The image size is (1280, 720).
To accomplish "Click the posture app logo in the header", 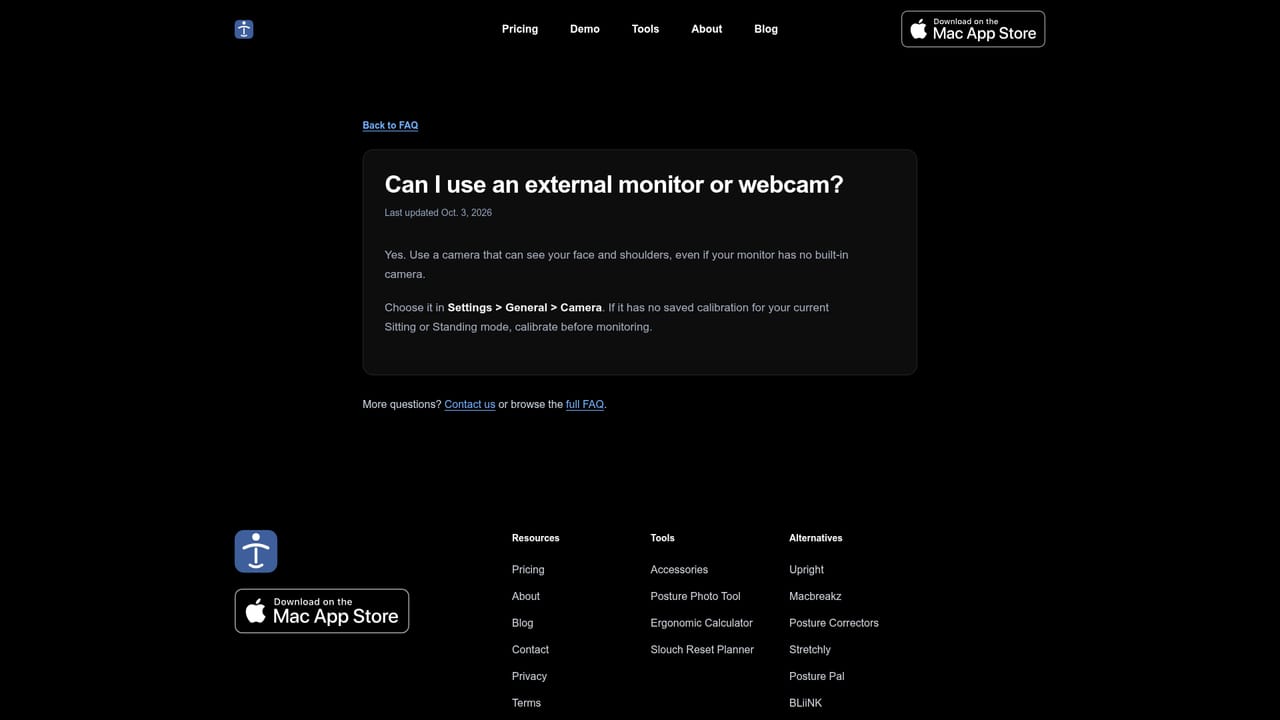I will [244, 29].
